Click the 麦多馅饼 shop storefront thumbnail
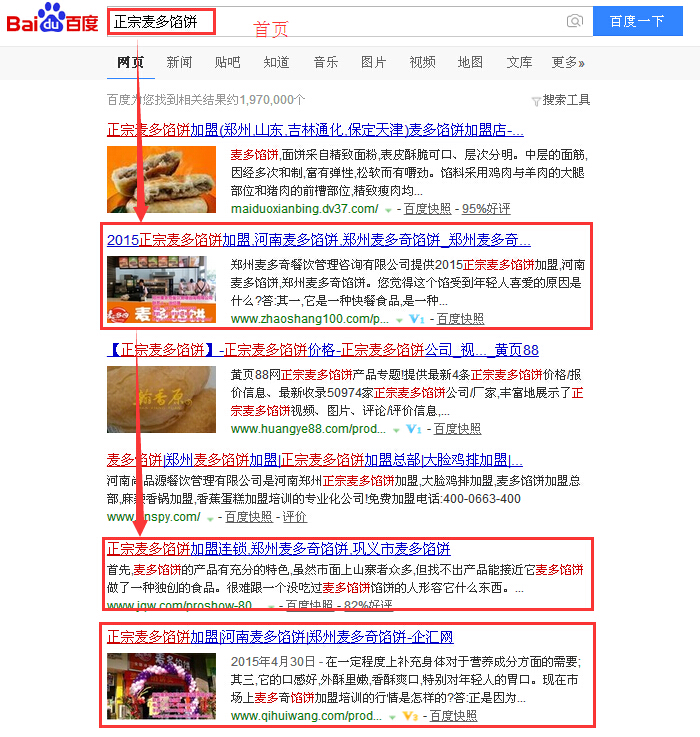The image size is (700, 737). pyautogui.click(x=161, y=290)
